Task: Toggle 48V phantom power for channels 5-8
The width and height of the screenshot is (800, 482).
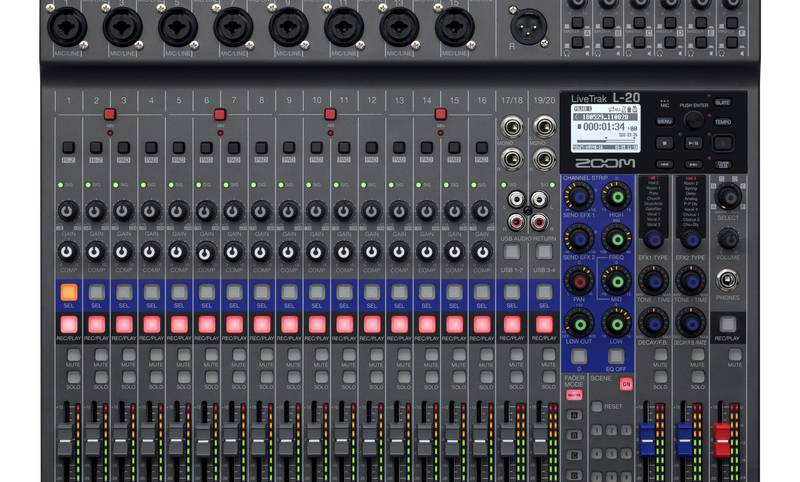Action: pyautogui.click(x=220, y=114)
